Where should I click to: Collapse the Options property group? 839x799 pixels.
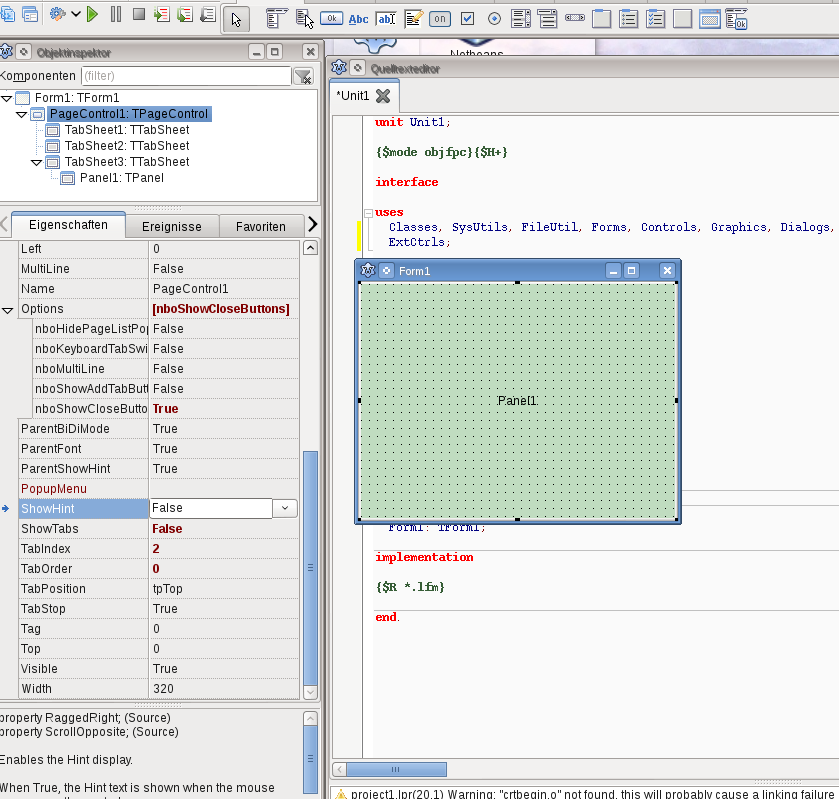(8, 309)
